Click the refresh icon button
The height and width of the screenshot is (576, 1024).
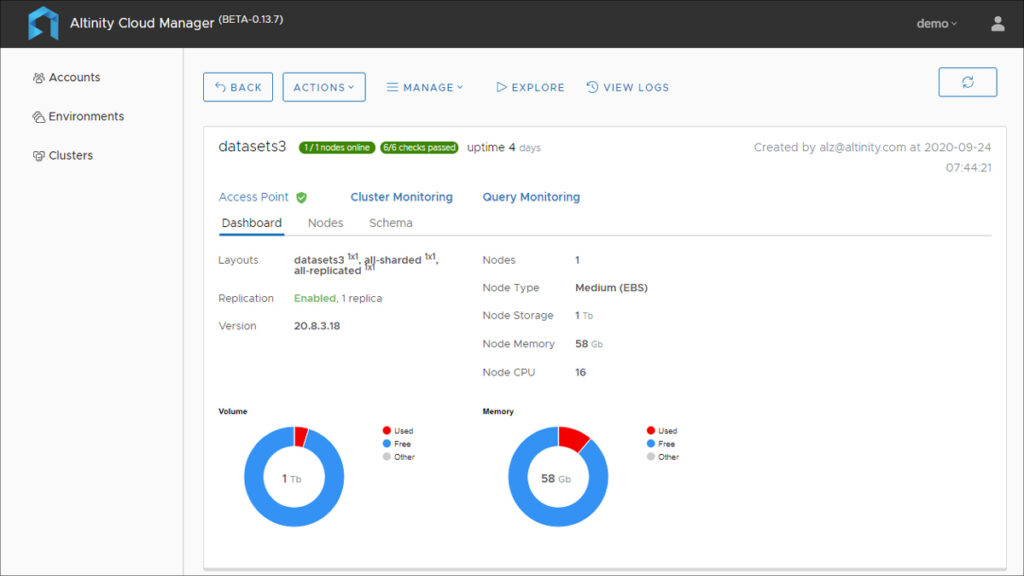(x=967, y=82)
